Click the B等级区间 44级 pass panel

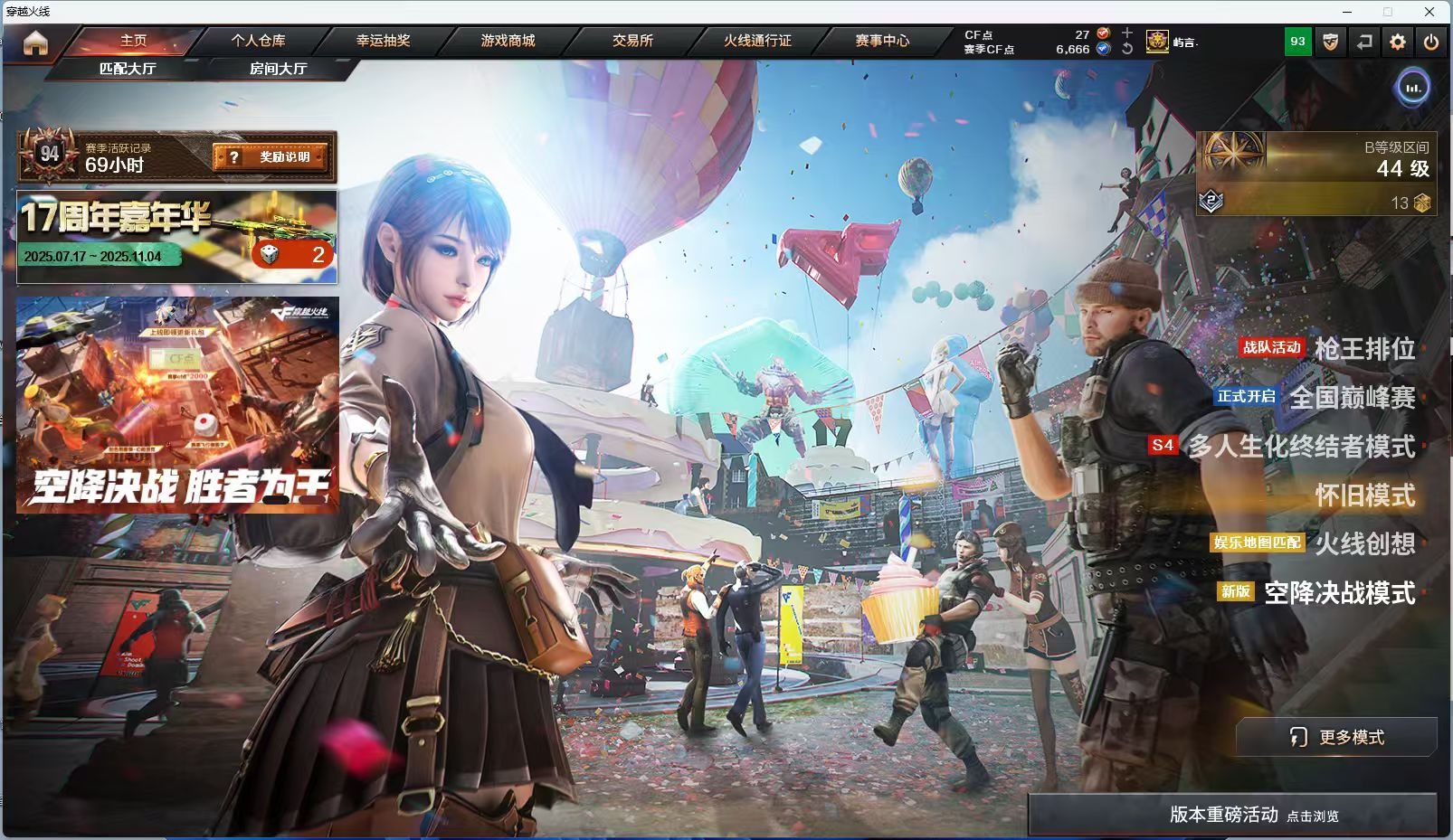(x=1316, y=172)
